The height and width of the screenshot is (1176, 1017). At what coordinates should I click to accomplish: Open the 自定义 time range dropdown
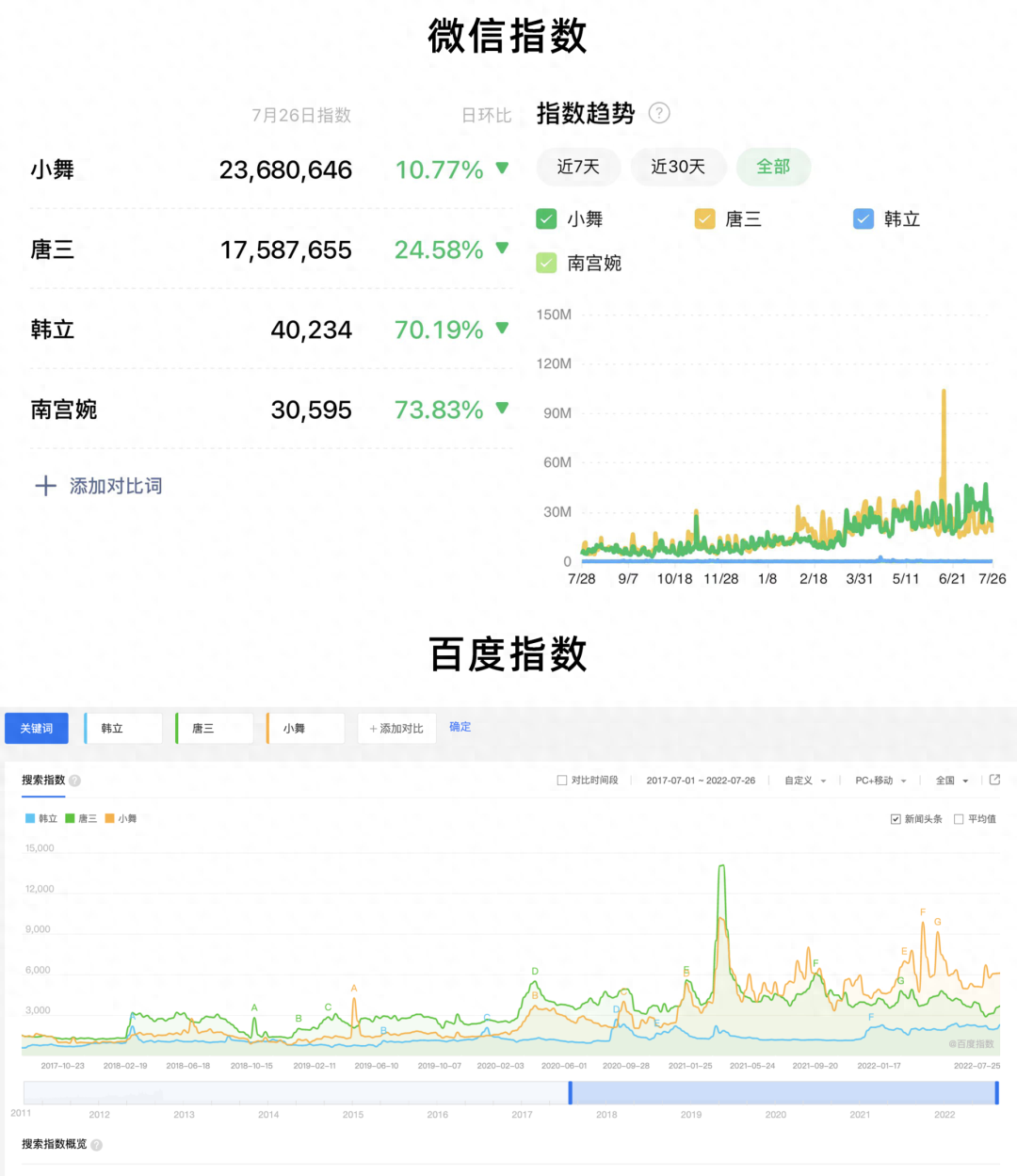805,781
